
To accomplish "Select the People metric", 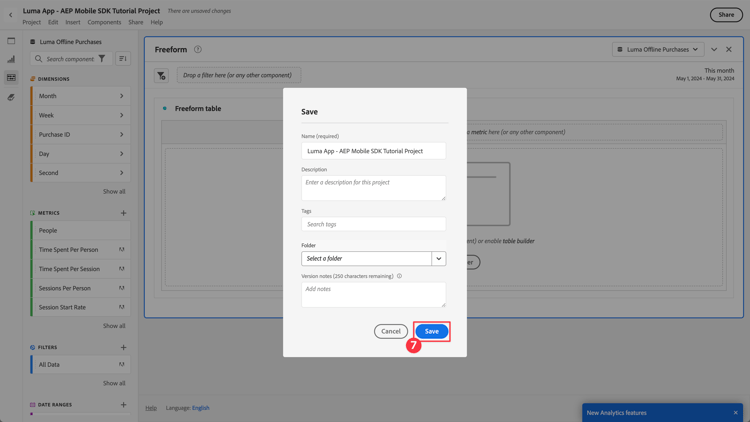I will tap(80, 230).
